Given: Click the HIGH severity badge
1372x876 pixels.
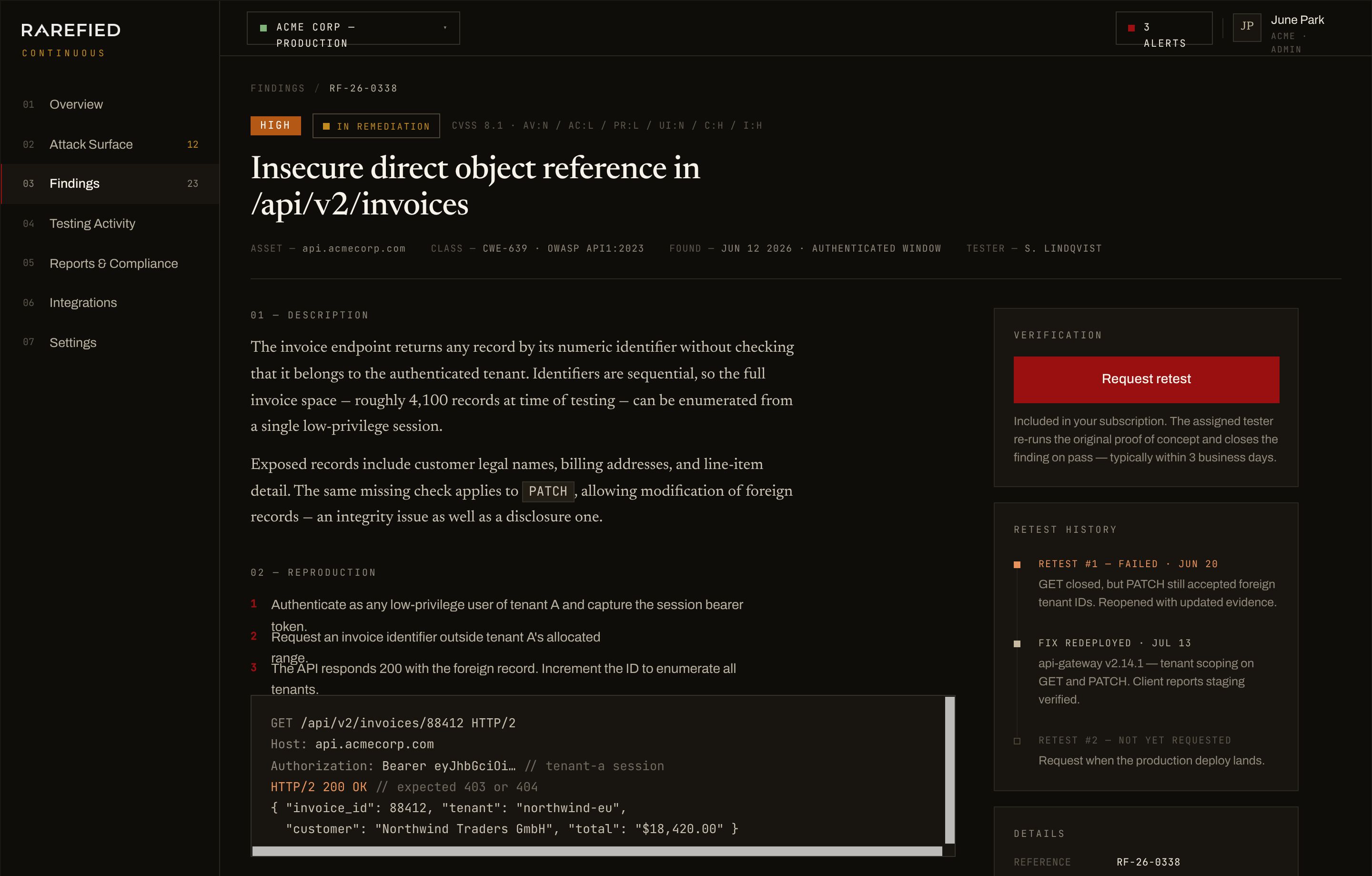Looking at the screenshot, I should pyautogui.click(x=275, y=125).
